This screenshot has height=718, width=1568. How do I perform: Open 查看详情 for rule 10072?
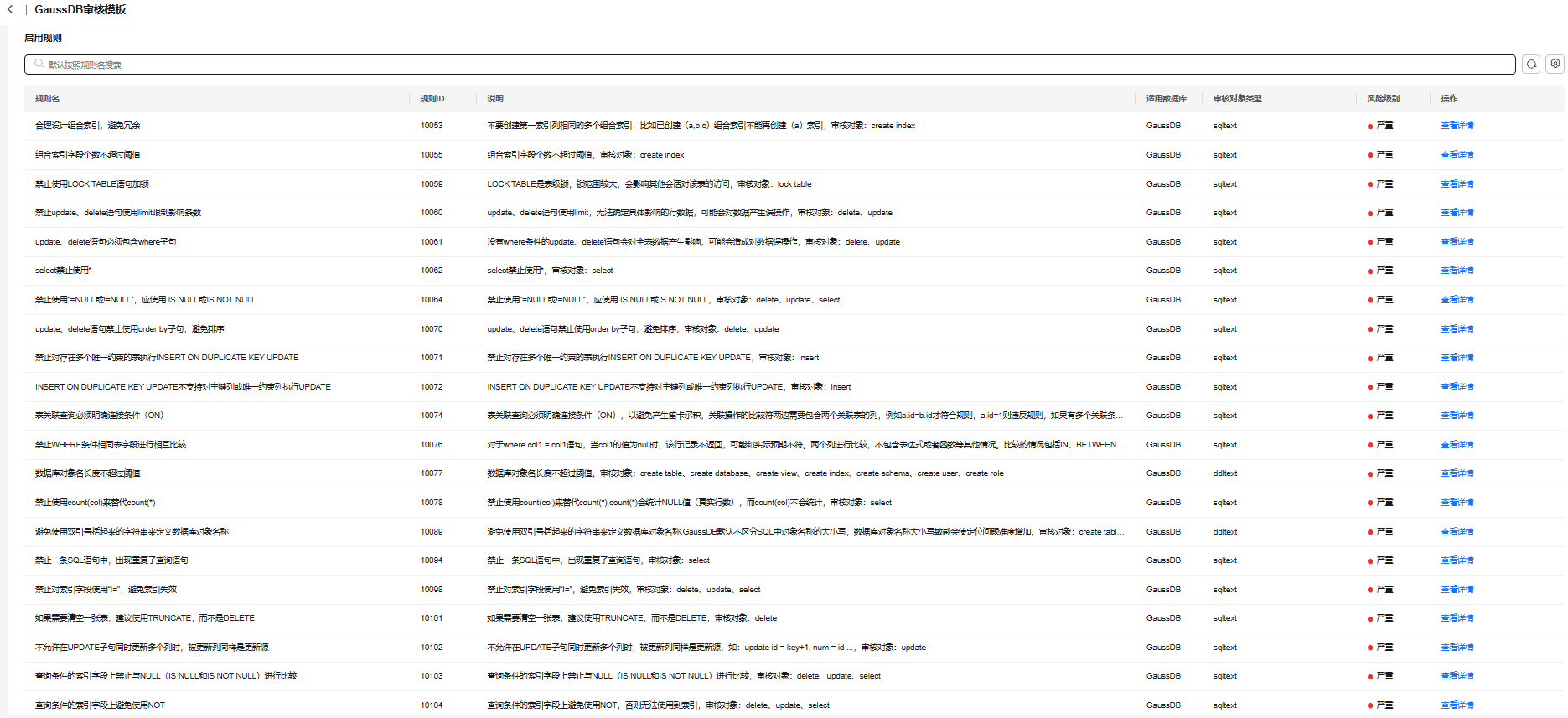point(1457,387)
